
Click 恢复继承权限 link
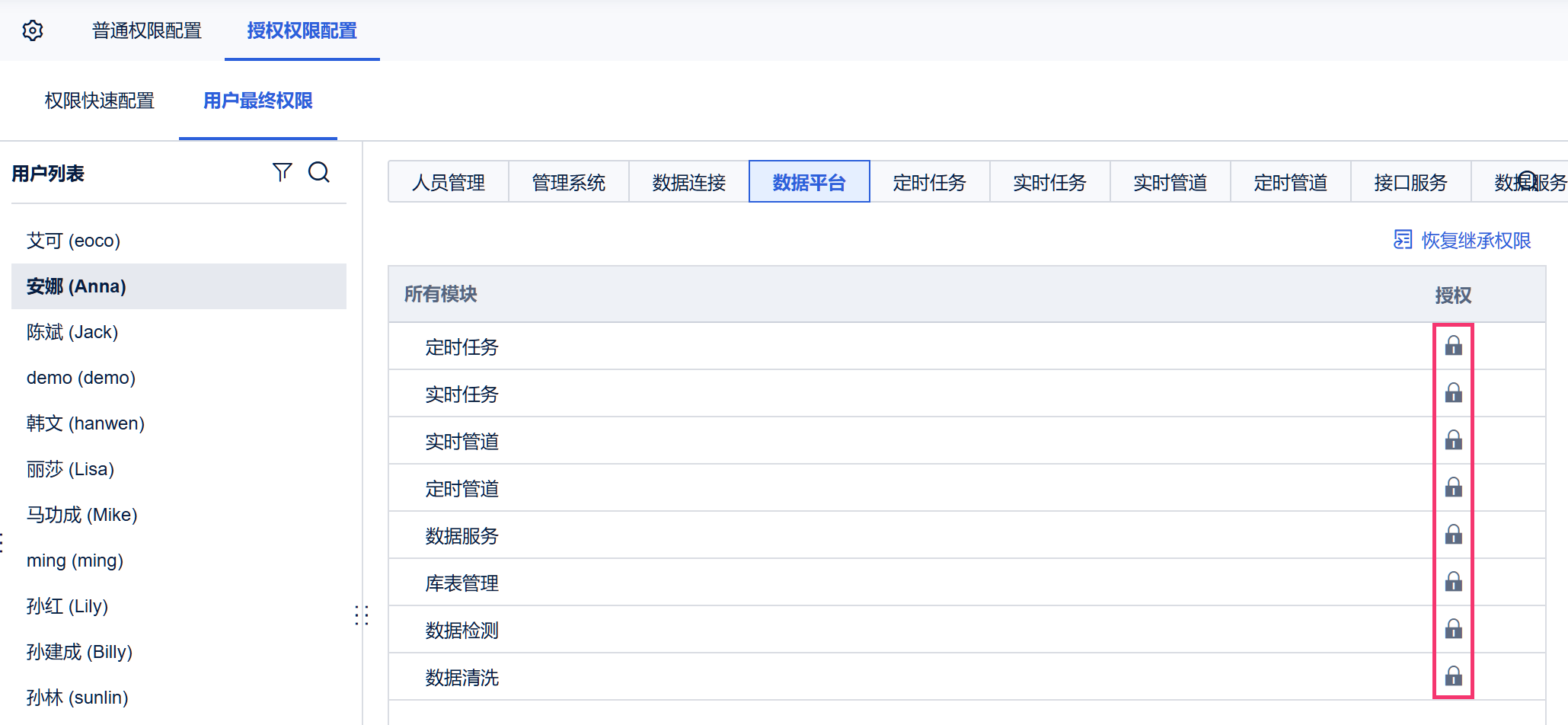tap(1475, 241)
